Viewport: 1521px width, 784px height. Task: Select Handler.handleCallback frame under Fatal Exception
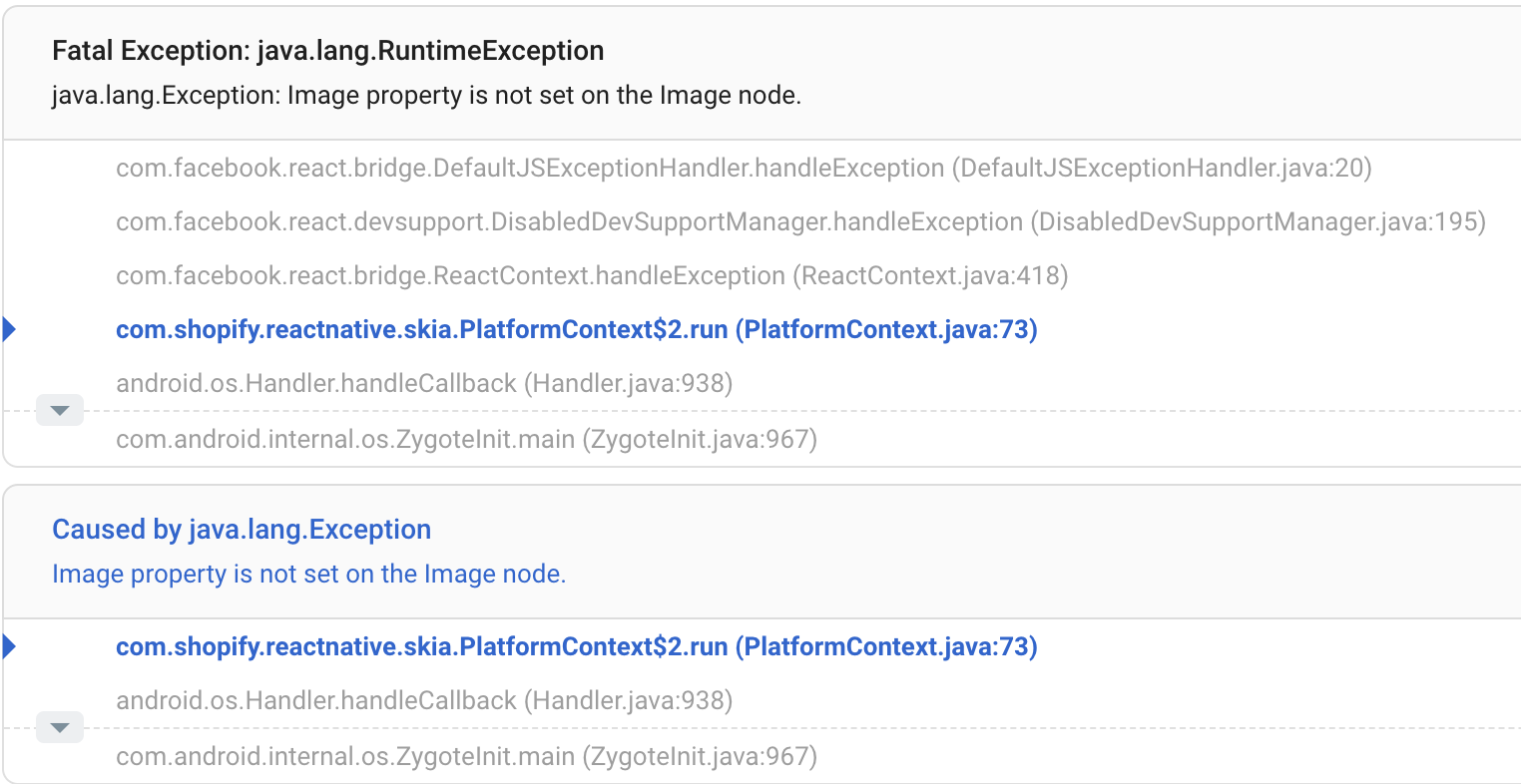[424, 383]
